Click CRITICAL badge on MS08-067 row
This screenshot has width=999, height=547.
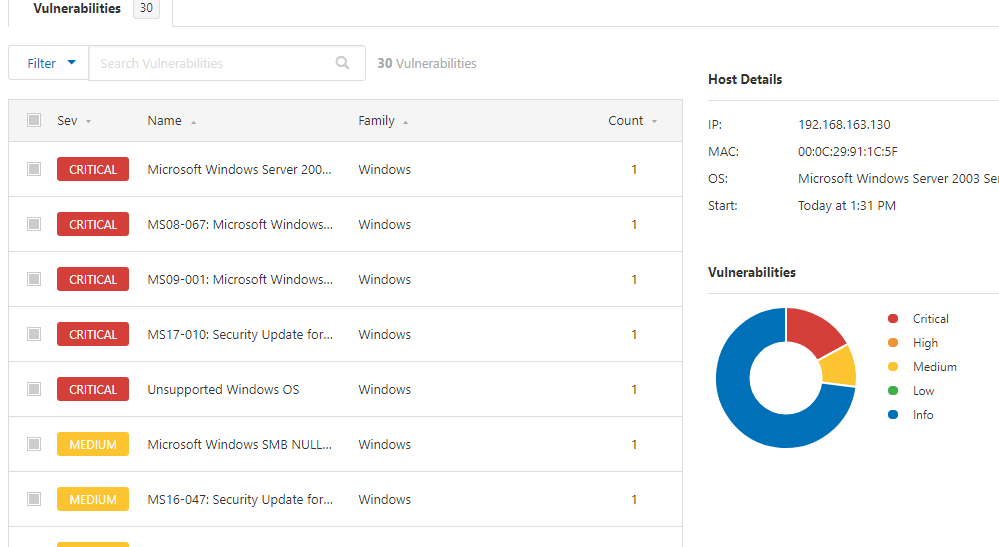coord(92,224)
